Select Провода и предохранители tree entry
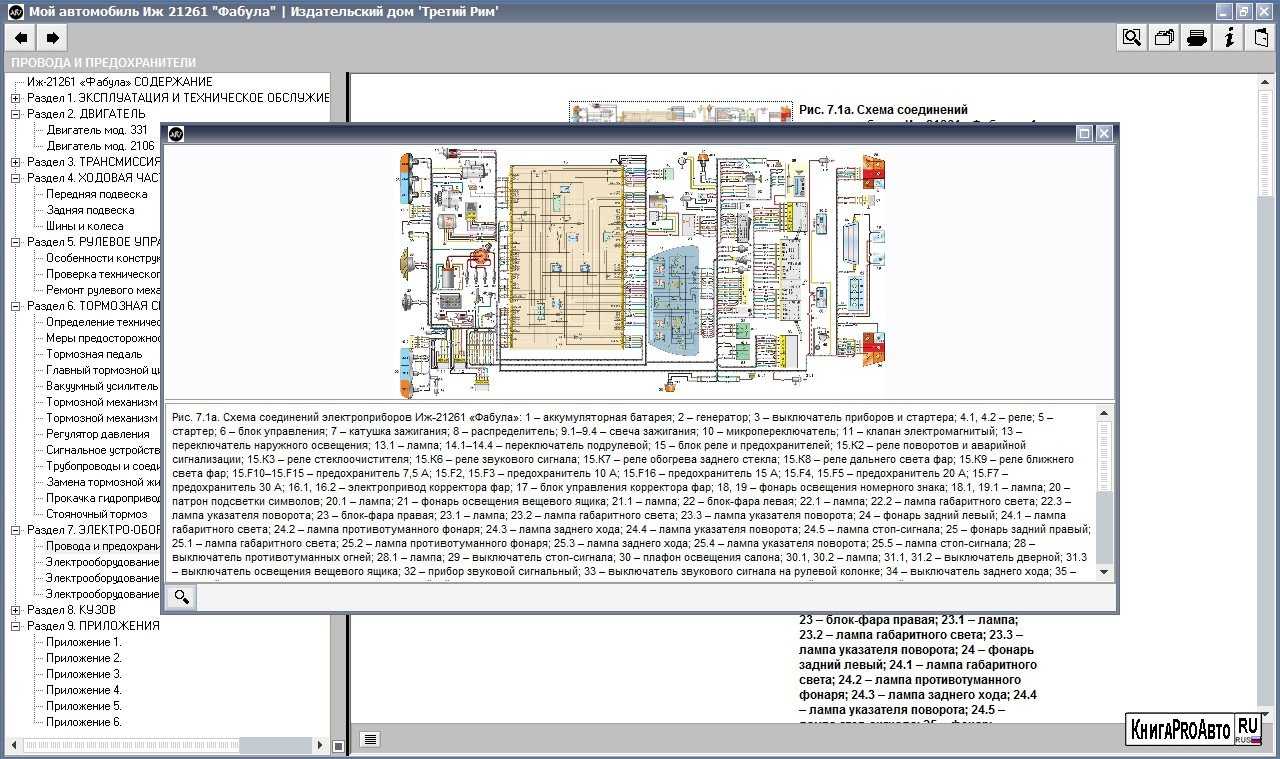 [x=103, y=546]
